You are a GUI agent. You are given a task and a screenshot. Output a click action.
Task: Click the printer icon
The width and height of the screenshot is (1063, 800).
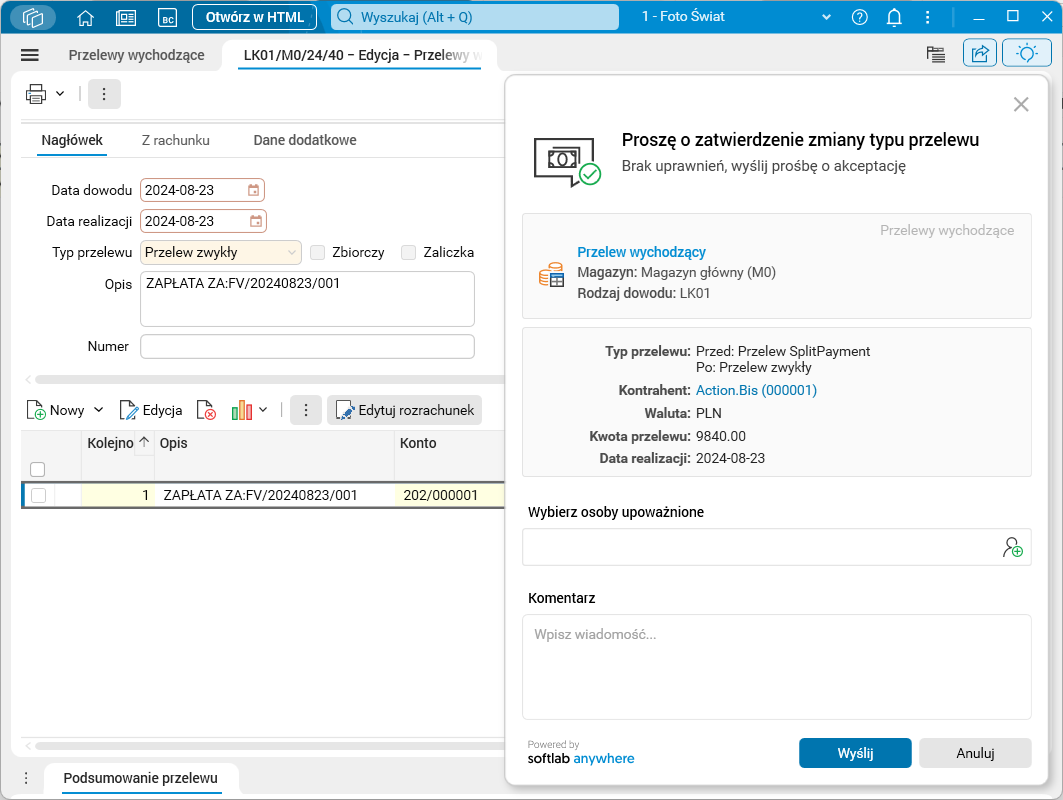[36, 94]
